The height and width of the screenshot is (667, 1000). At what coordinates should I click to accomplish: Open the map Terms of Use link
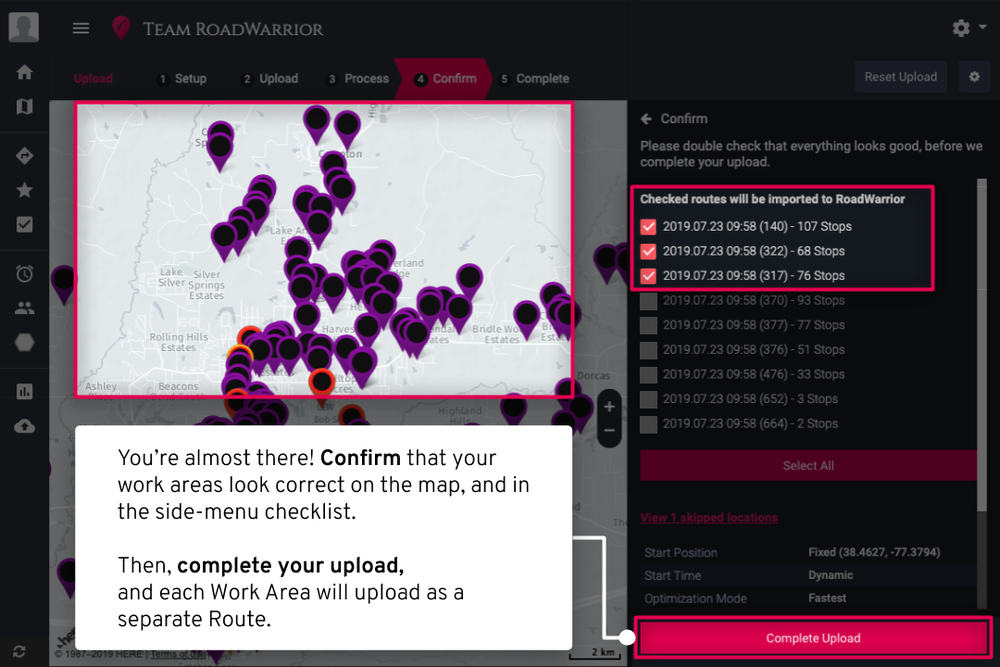(x=178, y=654)
